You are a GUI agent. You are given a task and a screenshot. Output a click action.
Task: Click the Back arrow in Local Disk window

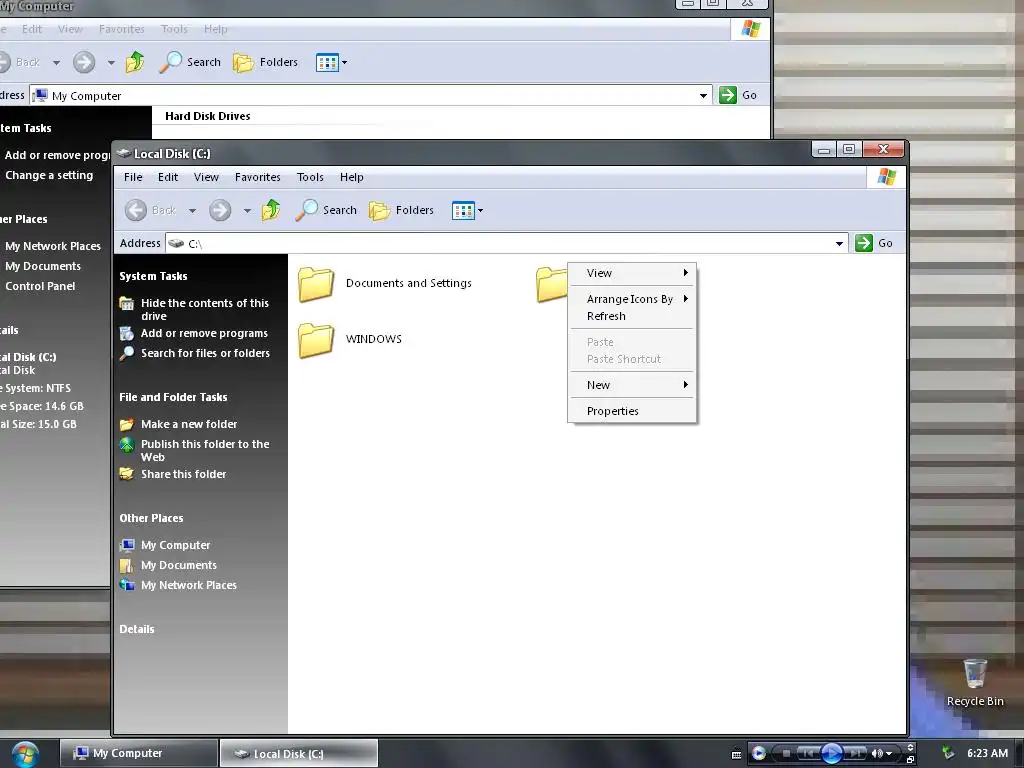[136, 210]
